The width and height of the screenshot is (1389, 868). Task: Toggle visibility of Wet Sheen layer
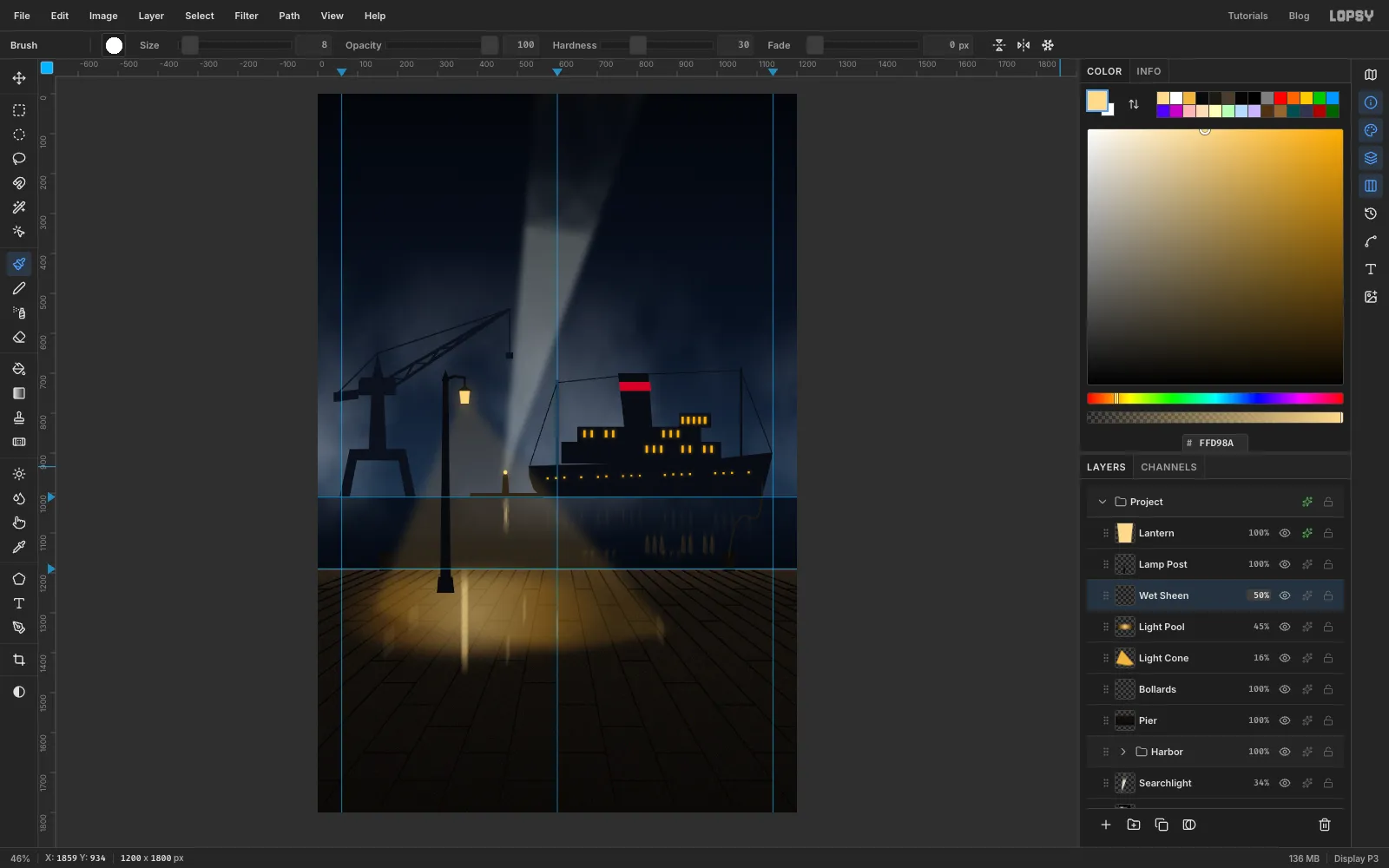(1285, 595)
